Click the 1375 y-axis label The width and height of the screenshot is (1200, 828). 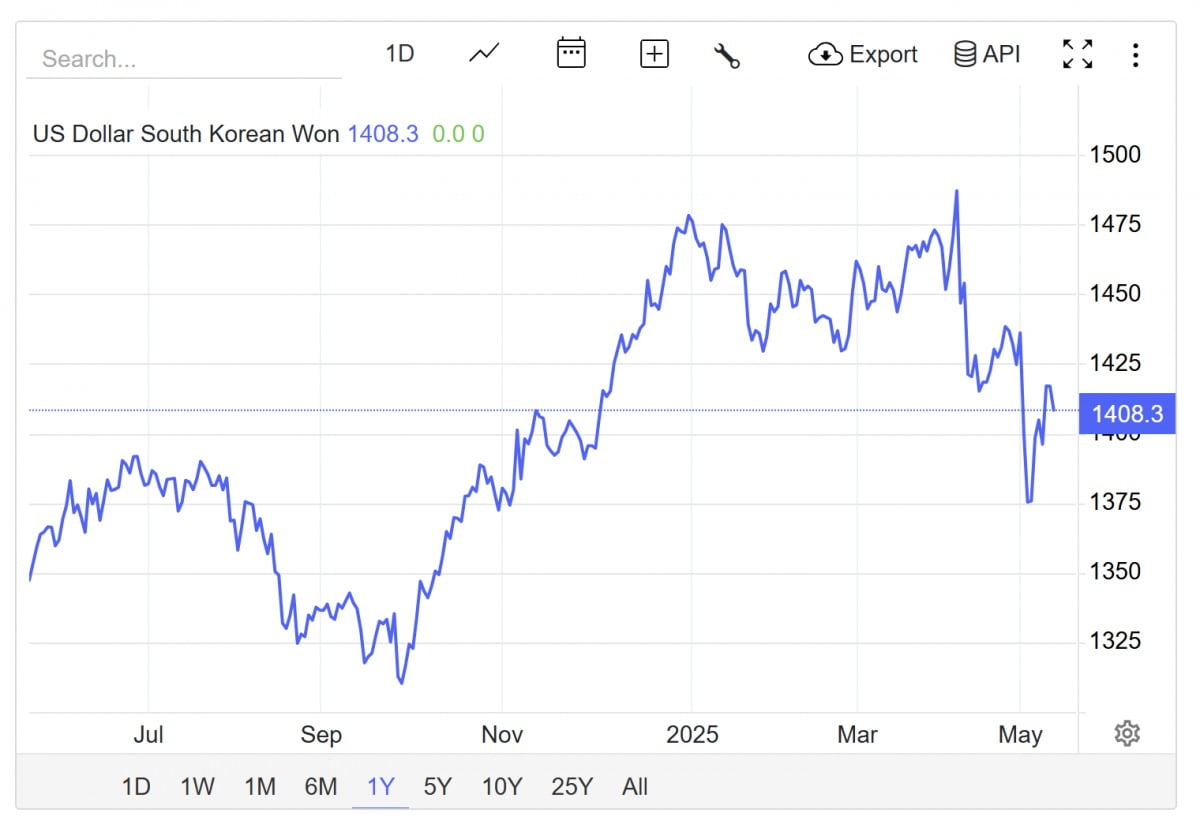coord(1115,502)
